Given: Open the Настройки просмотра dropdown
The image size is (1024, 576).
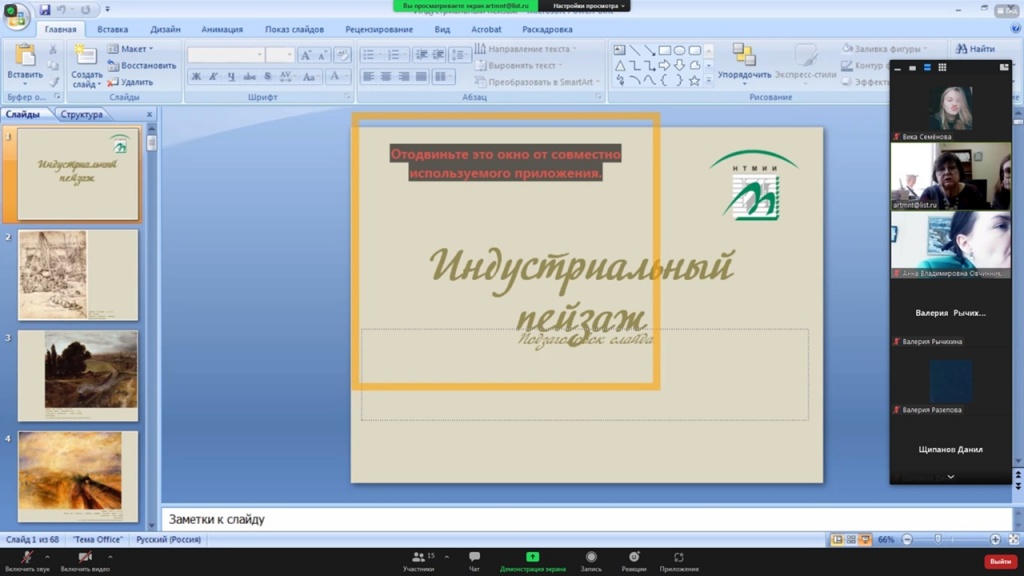Looking at the screenshot, I should coord(590,6).
